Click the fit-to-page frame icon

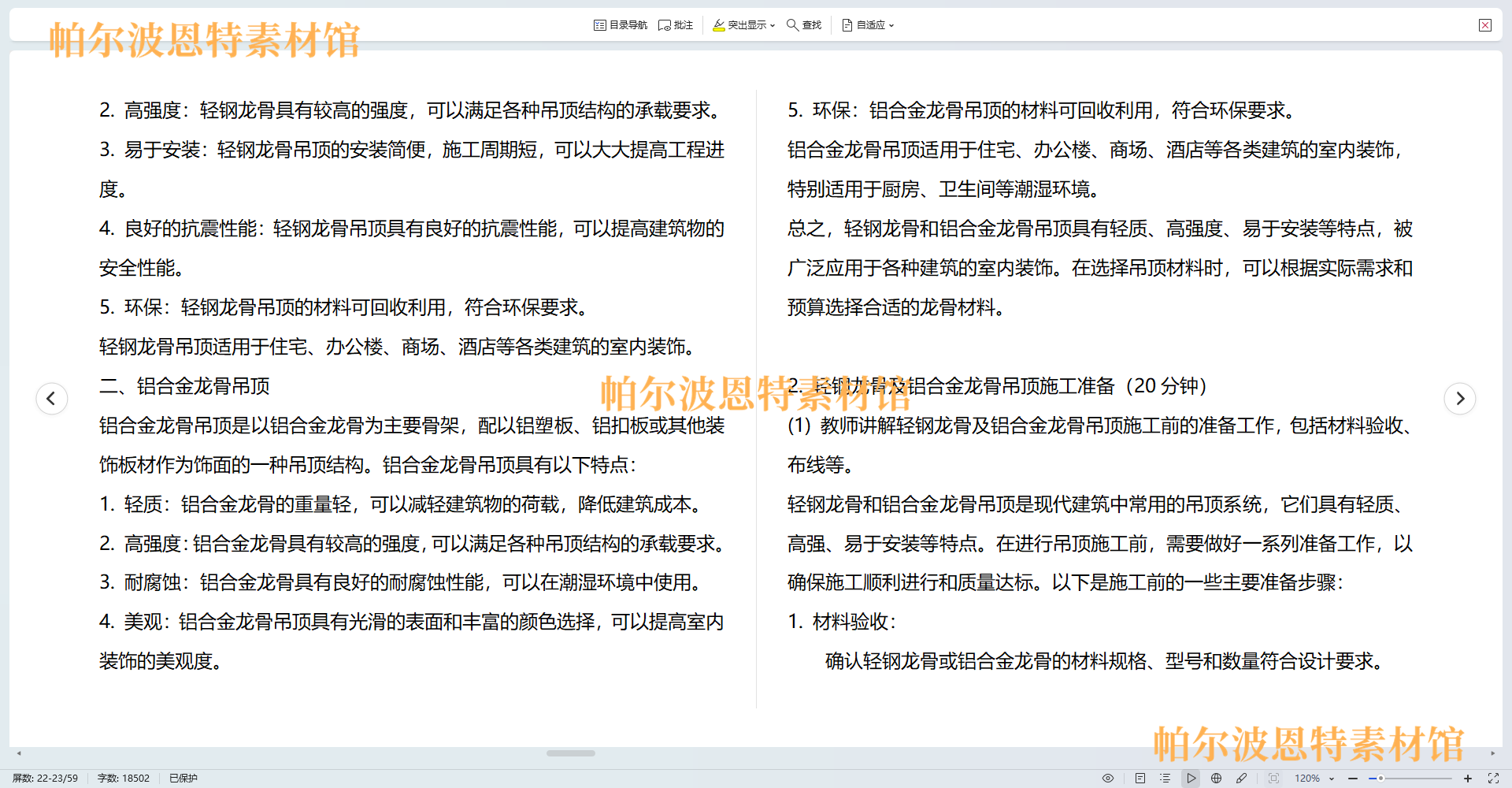tap(1273, 778)
